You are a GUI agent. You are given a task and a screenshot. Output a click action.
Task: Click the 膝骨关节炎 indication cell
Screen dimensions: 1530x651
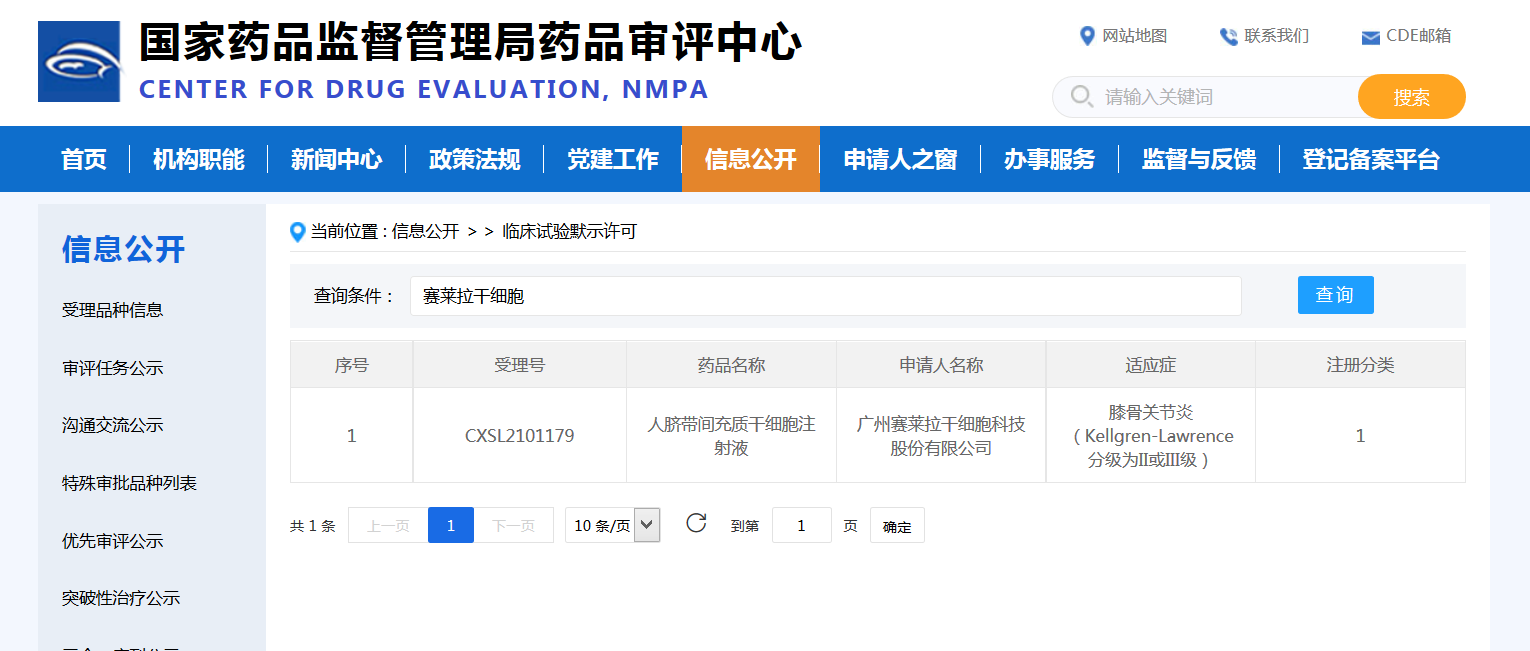click(1151, 436)
